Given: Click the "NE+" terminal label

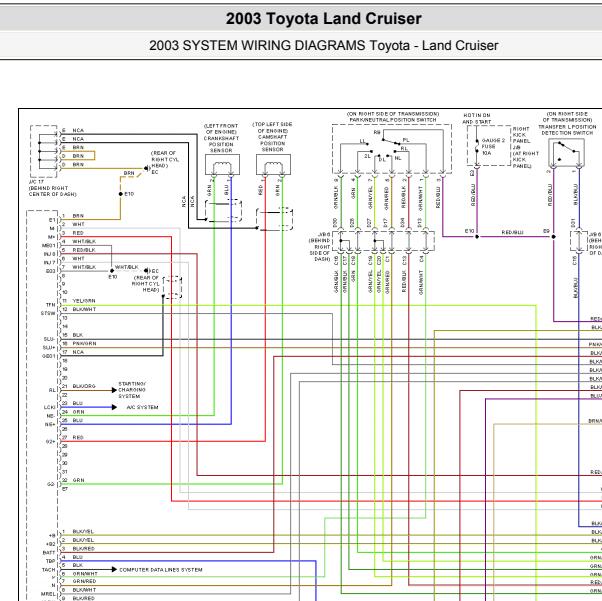Looking at the screenshot, I should pyautogui.click(x=50, y=425).
